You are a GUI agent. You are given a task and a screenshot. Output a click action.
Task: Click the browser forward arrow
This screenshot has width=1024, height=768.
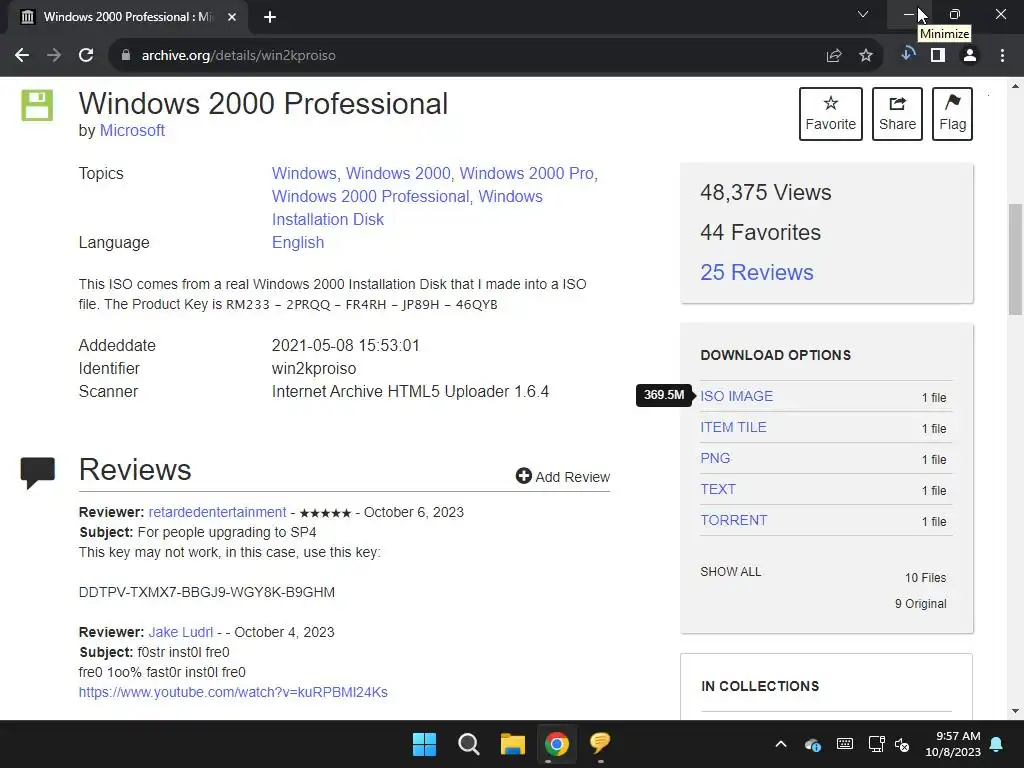coord(54,56)
